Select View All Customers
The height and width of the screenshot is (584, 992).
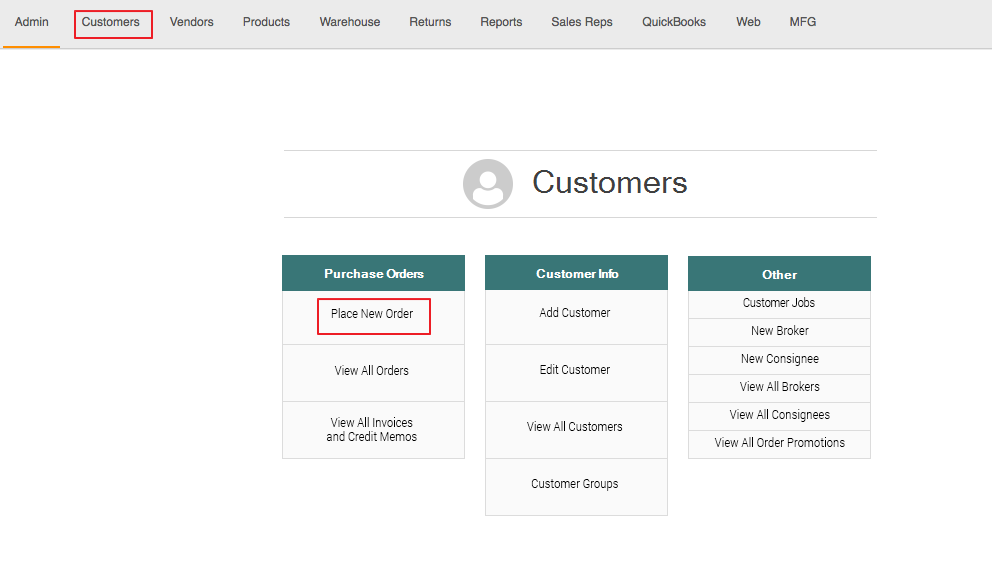click(575, 427)
